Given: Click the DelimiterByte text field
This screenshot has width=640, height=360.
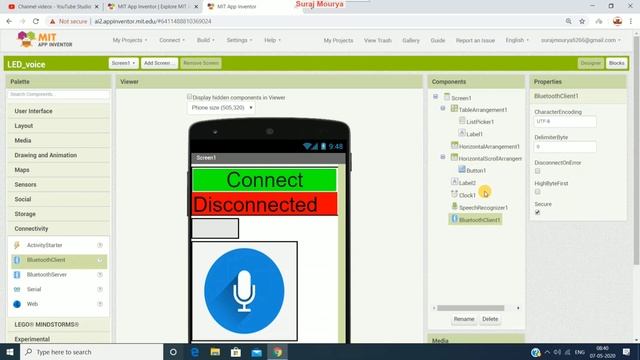Looking at the screenshot, I should tap(565, 147).
